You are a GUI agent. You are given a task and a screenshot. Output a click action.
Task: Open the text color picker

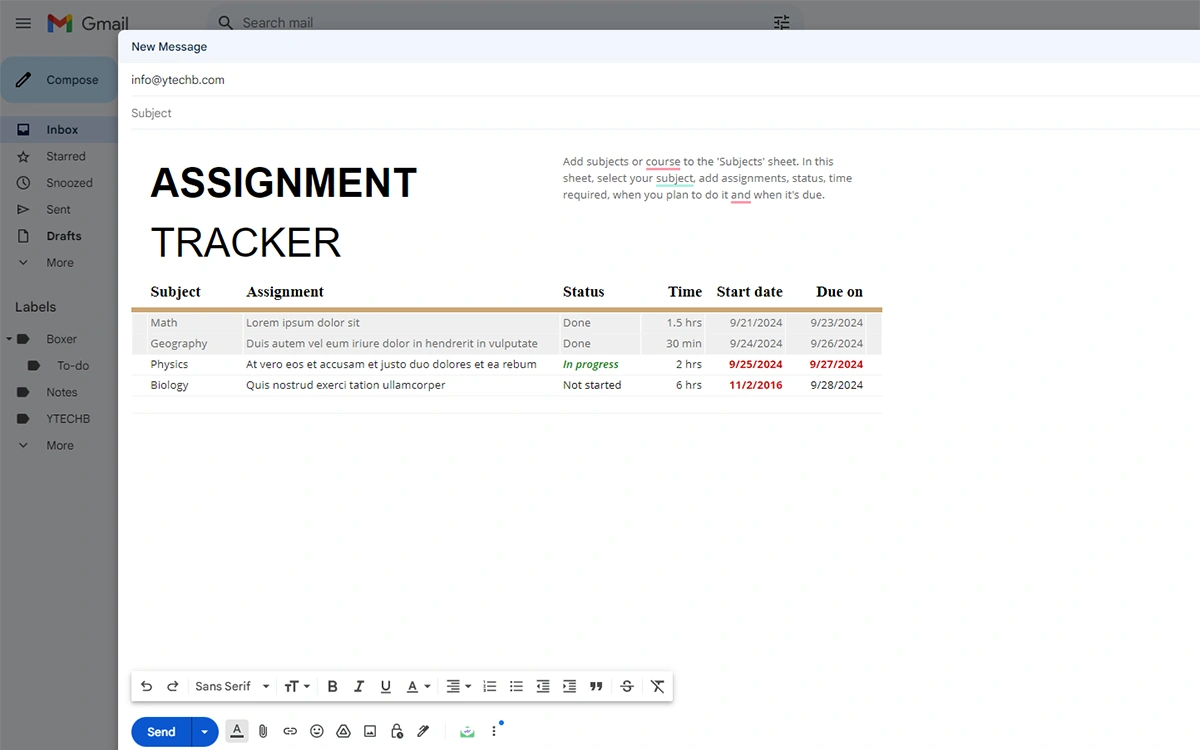pos(418,686)
